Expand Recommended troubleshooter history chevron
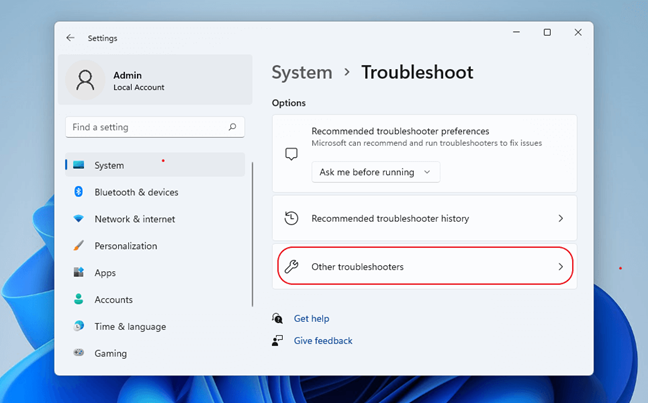 [560, 218]
